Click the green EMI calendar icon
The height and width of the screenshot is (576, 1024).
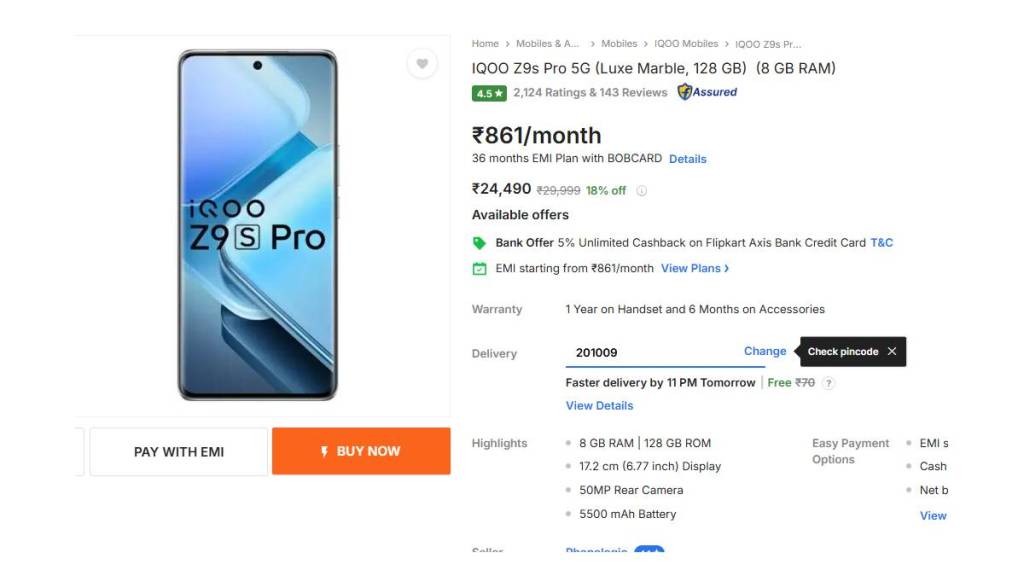[x=479, y=268]
